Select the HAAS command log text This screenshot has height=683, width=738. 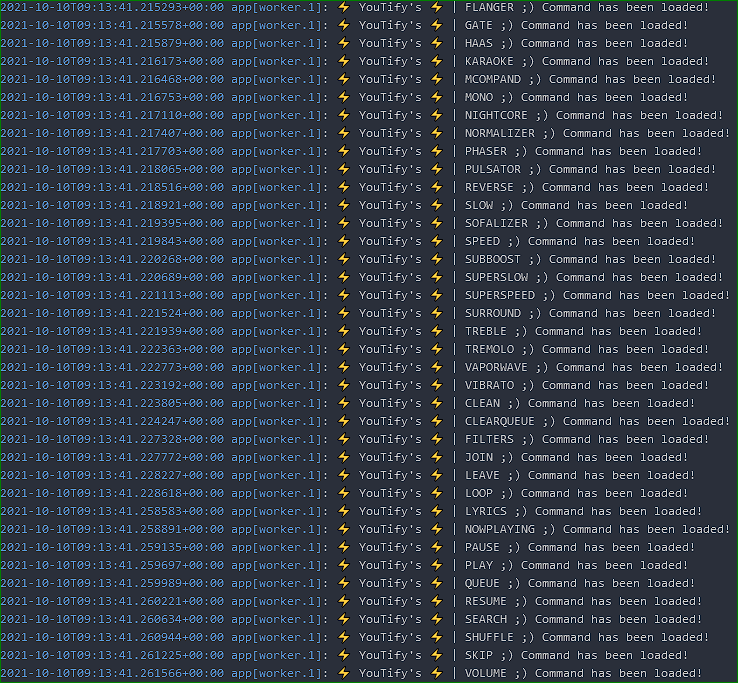576,43
